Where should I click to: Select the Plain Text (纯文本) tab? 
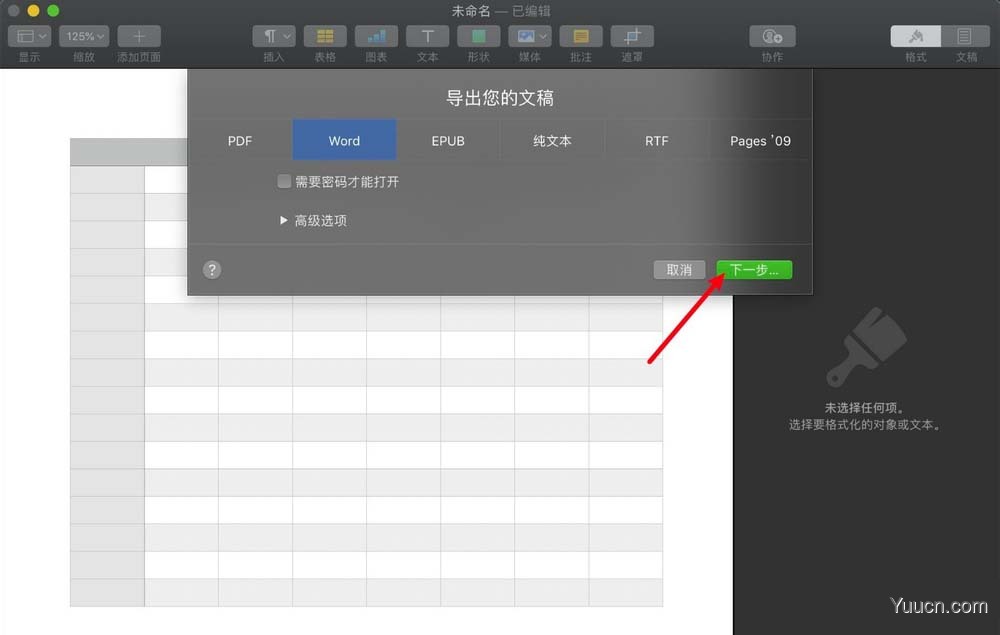552,140
